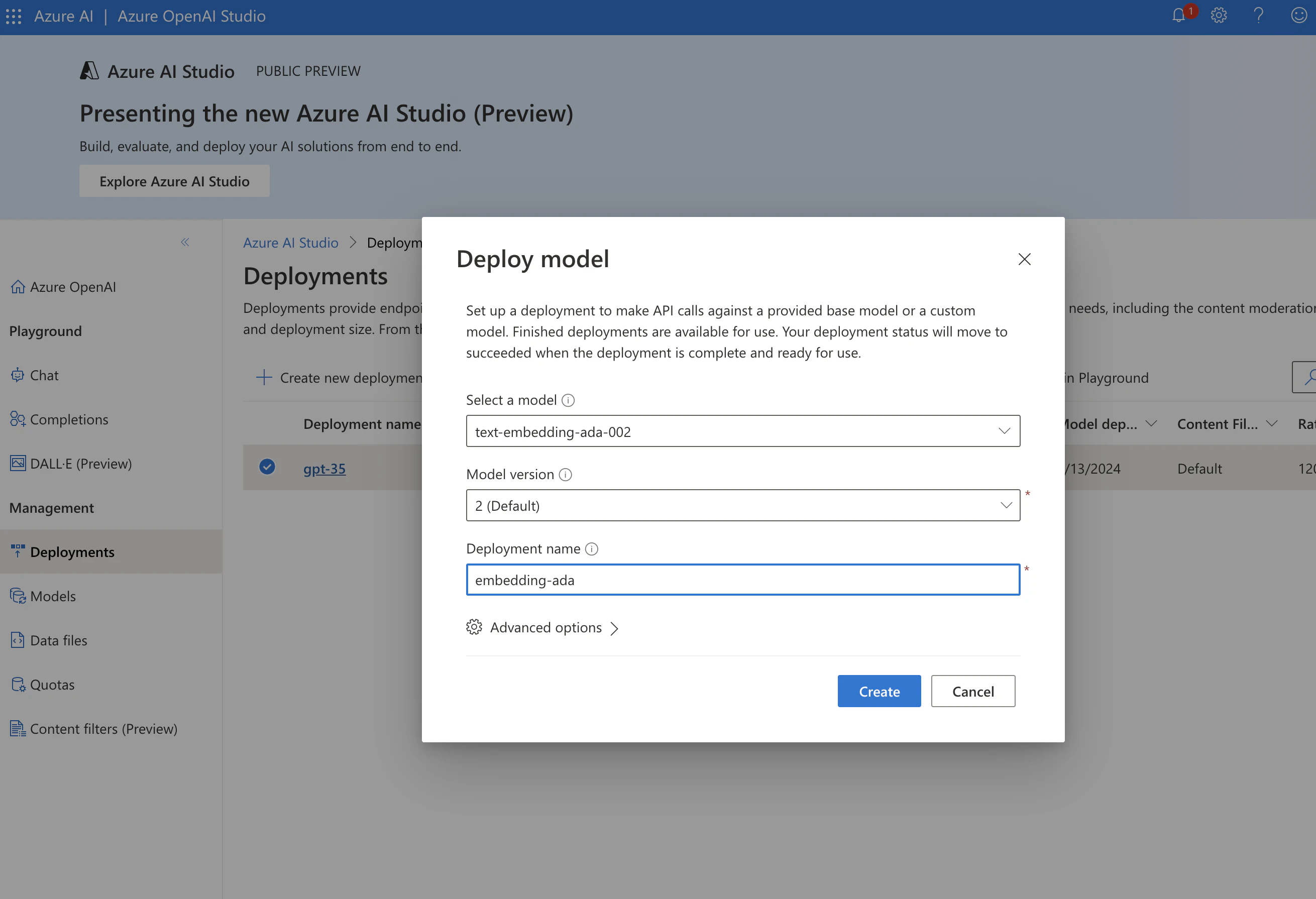The image size is (1316, 899).
Task: Open the Quotas page
Action: (x=43, y=685)
